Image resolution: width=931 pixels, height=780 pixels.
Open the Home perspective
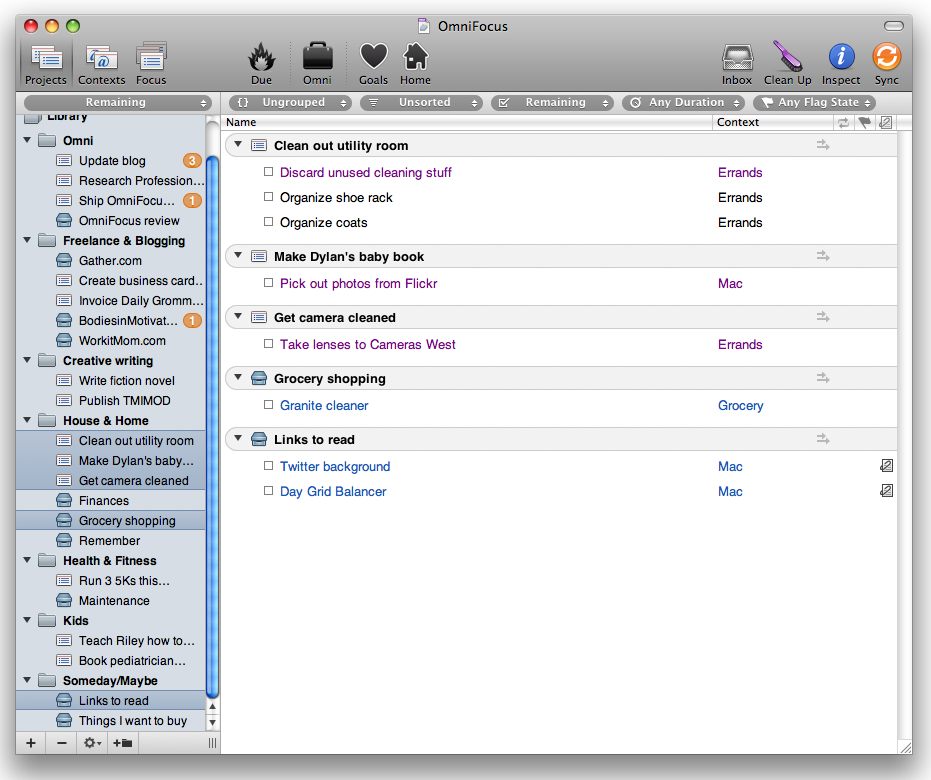pos(415,64)
